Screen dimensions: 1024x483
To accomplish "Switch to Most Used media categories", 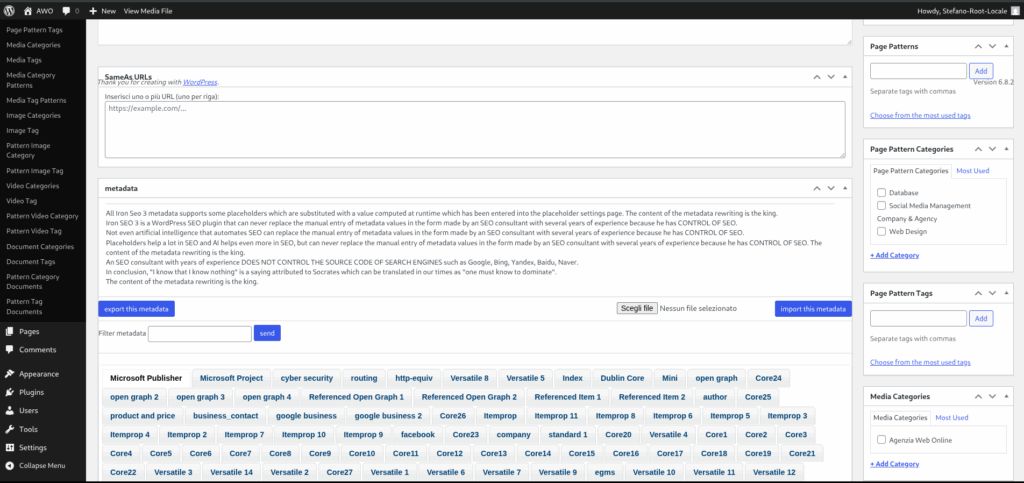I will pyautogui.click(x=952, y=418).
